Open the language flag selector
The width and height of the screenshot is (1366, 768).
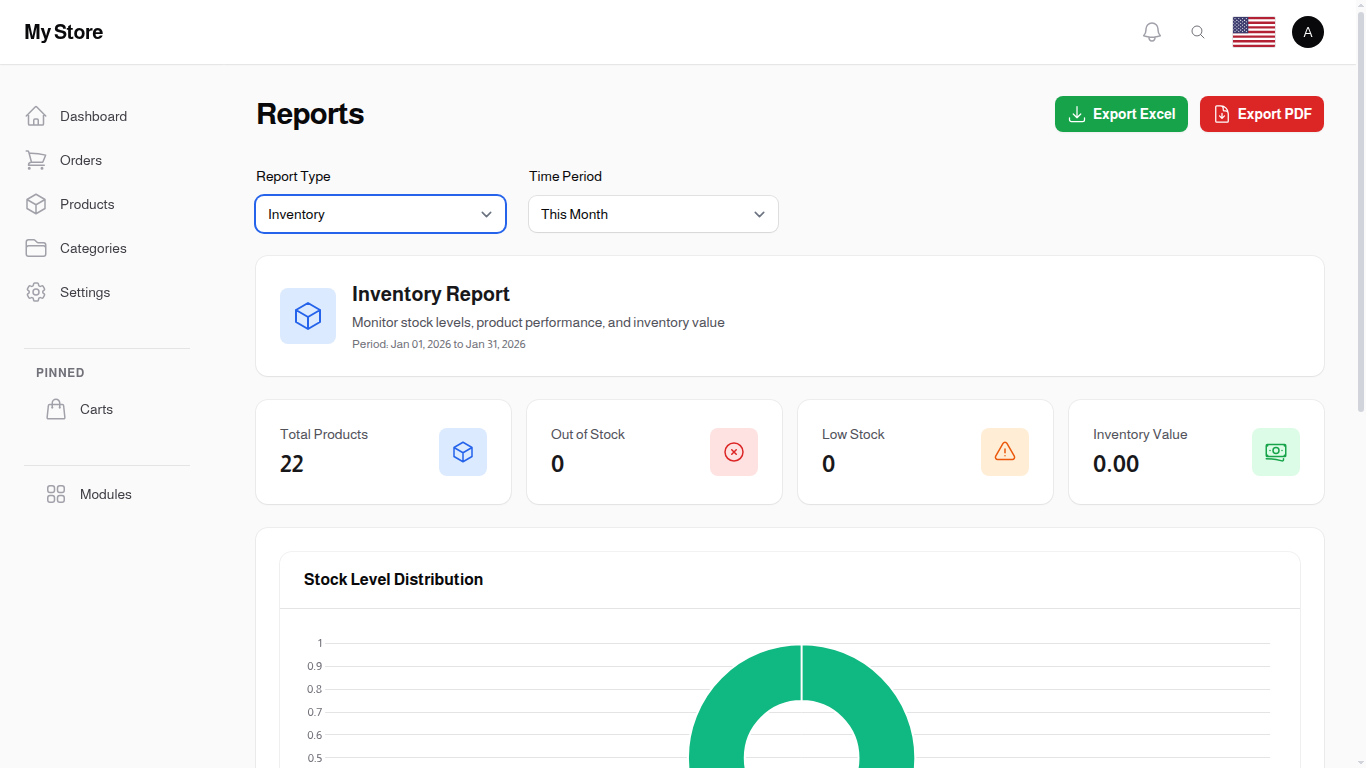pos(1253,31)
